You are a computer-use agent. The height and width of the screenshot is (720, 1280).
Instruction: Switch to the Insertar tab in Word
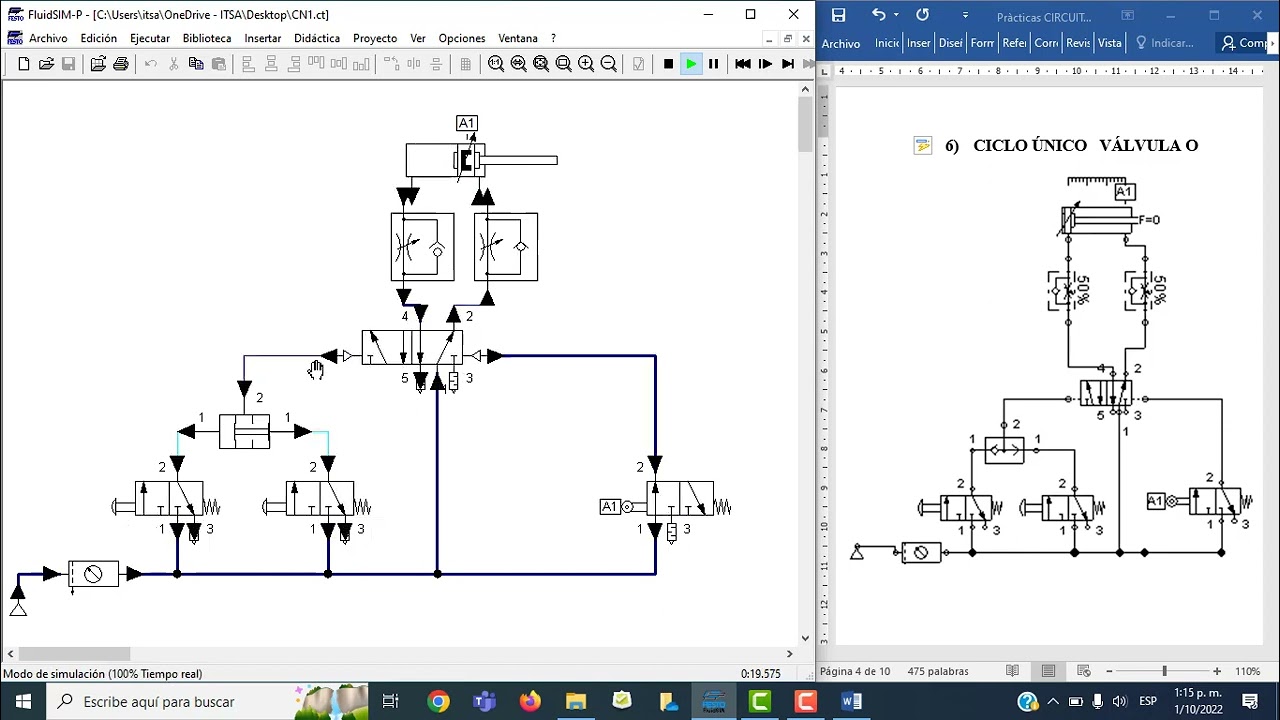(919, 43)
